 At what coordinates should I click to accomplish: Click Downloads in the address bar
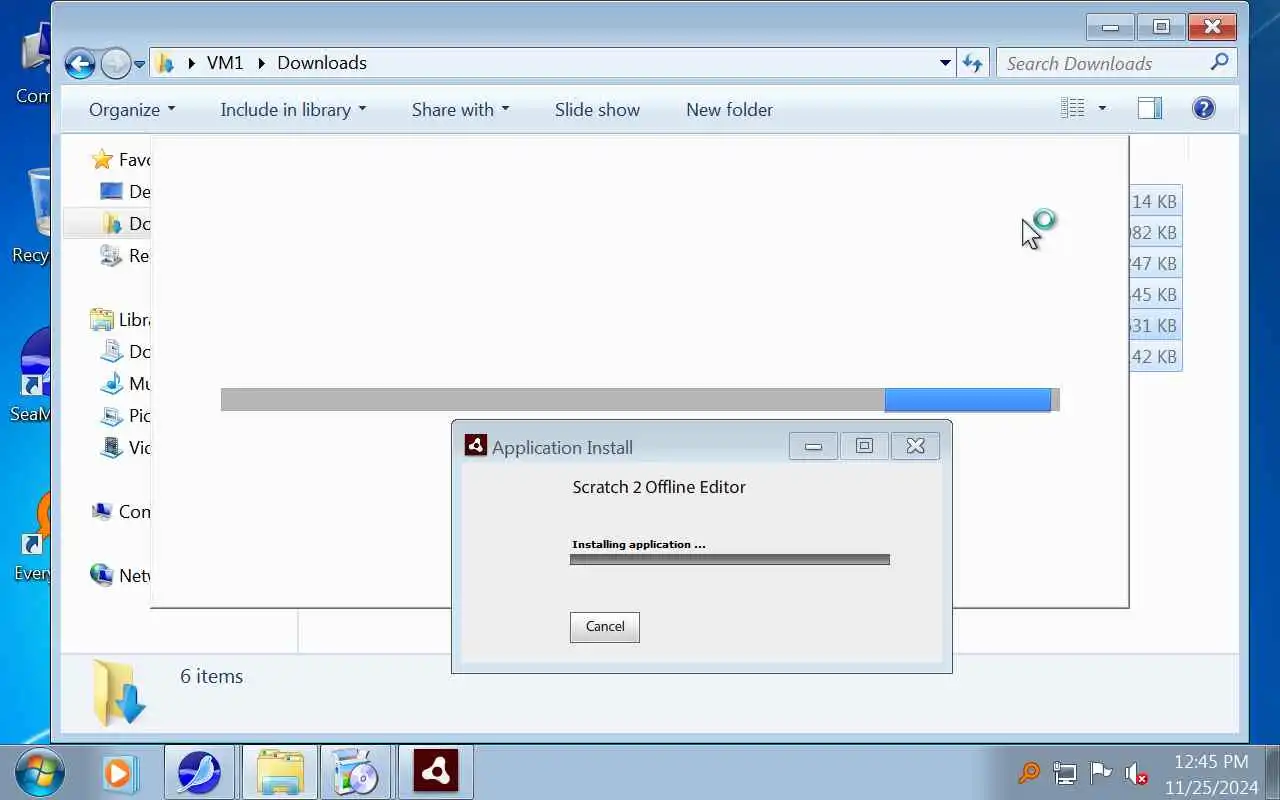[322, 63]
